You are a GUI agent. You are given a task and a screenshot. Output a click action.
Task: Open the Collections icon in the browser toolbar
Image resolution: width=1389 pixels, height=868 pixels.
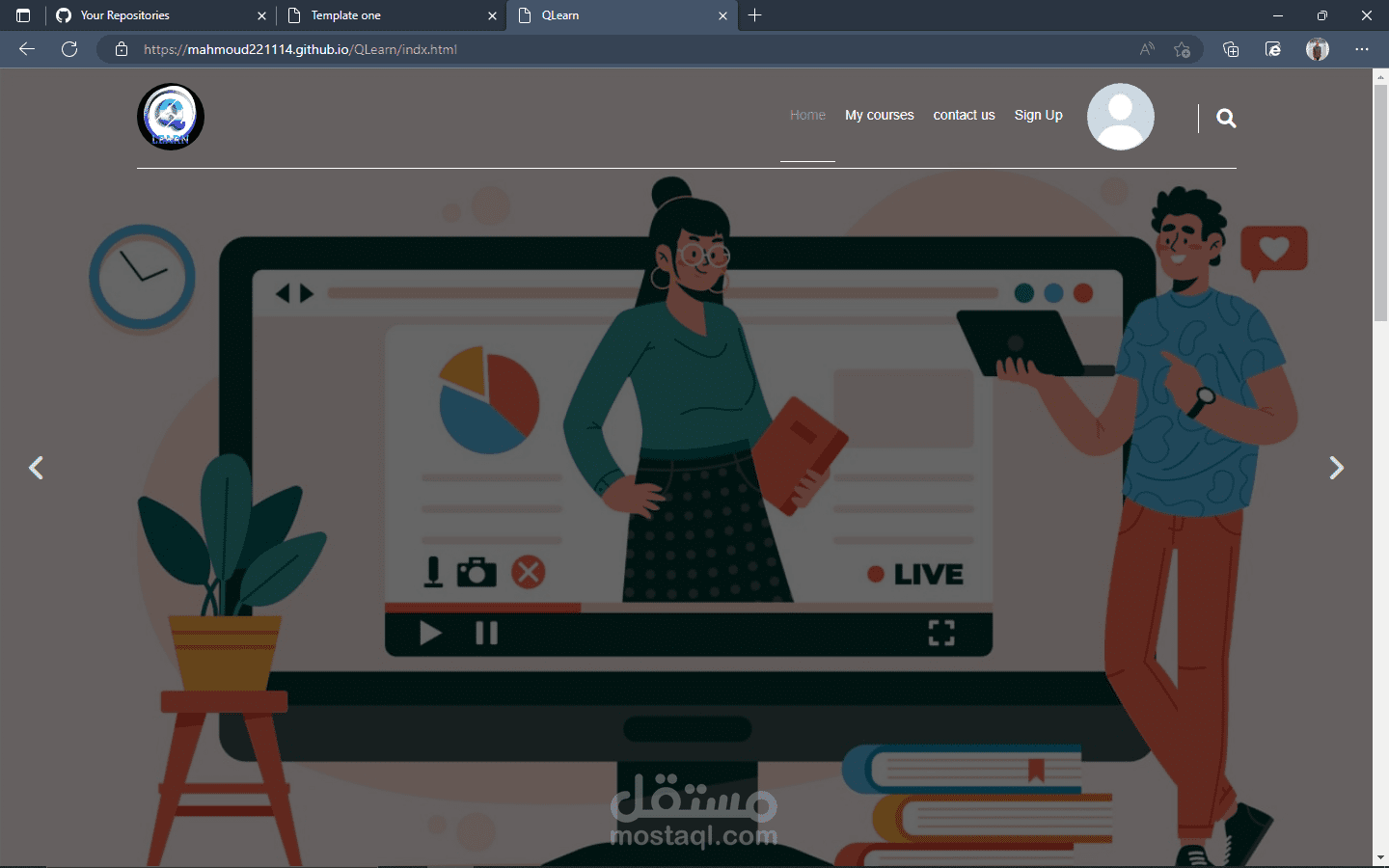point(1231,49)
